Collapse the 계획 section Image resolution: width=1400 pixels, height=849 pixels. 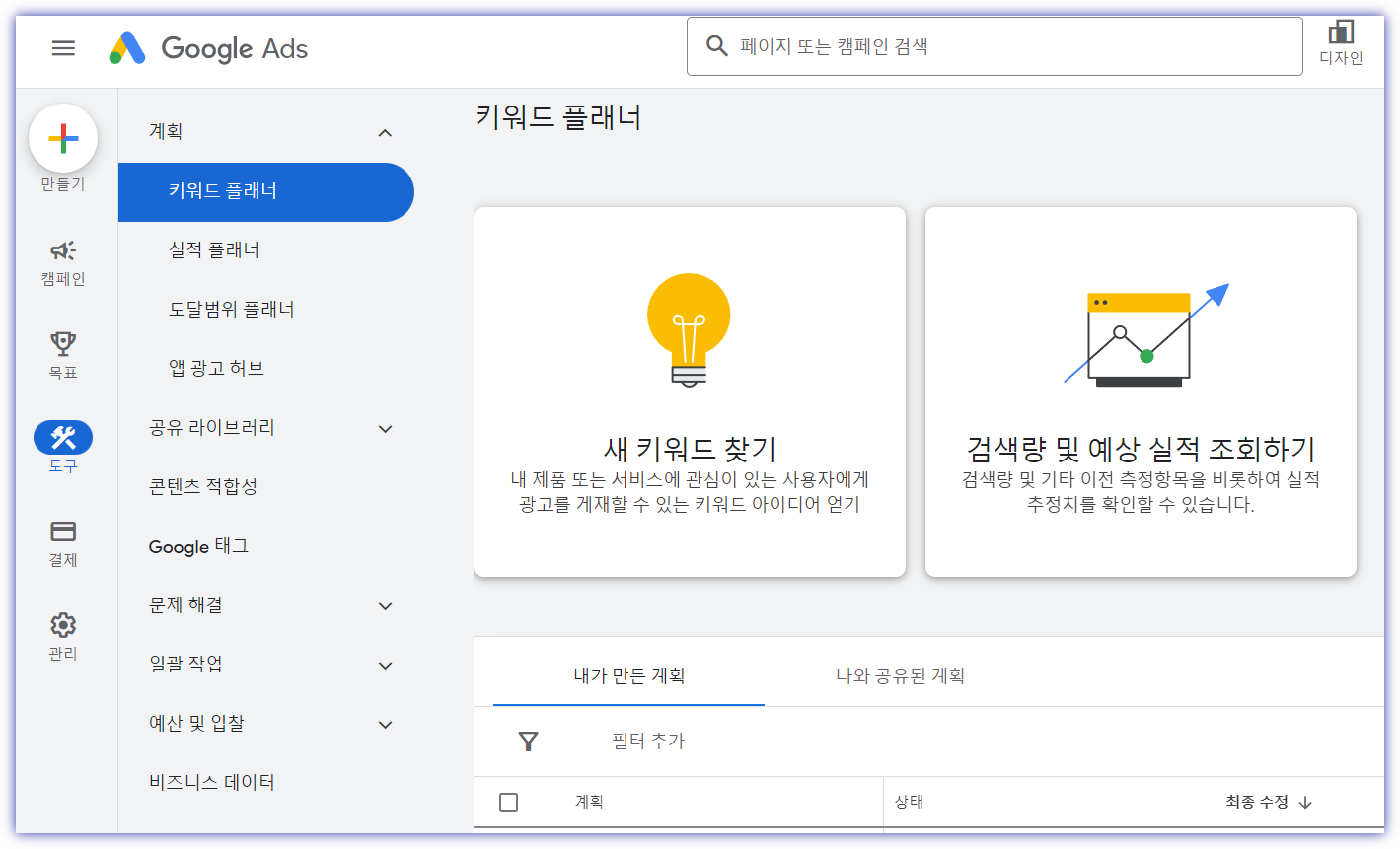tap(385, 131)
